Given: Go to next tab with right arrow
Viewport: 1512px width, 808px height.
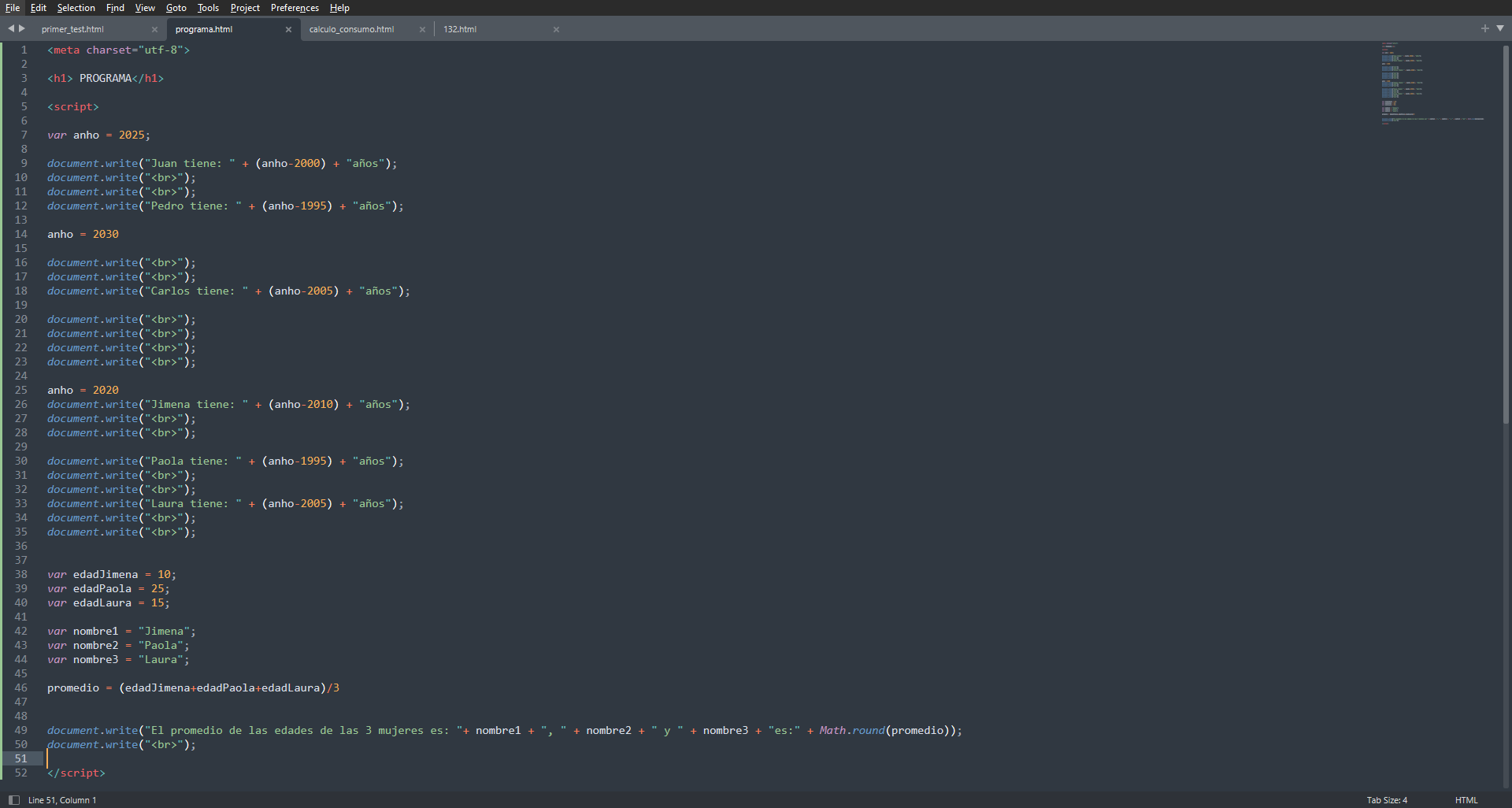Looking at the screenshot, I should [22, 28].
